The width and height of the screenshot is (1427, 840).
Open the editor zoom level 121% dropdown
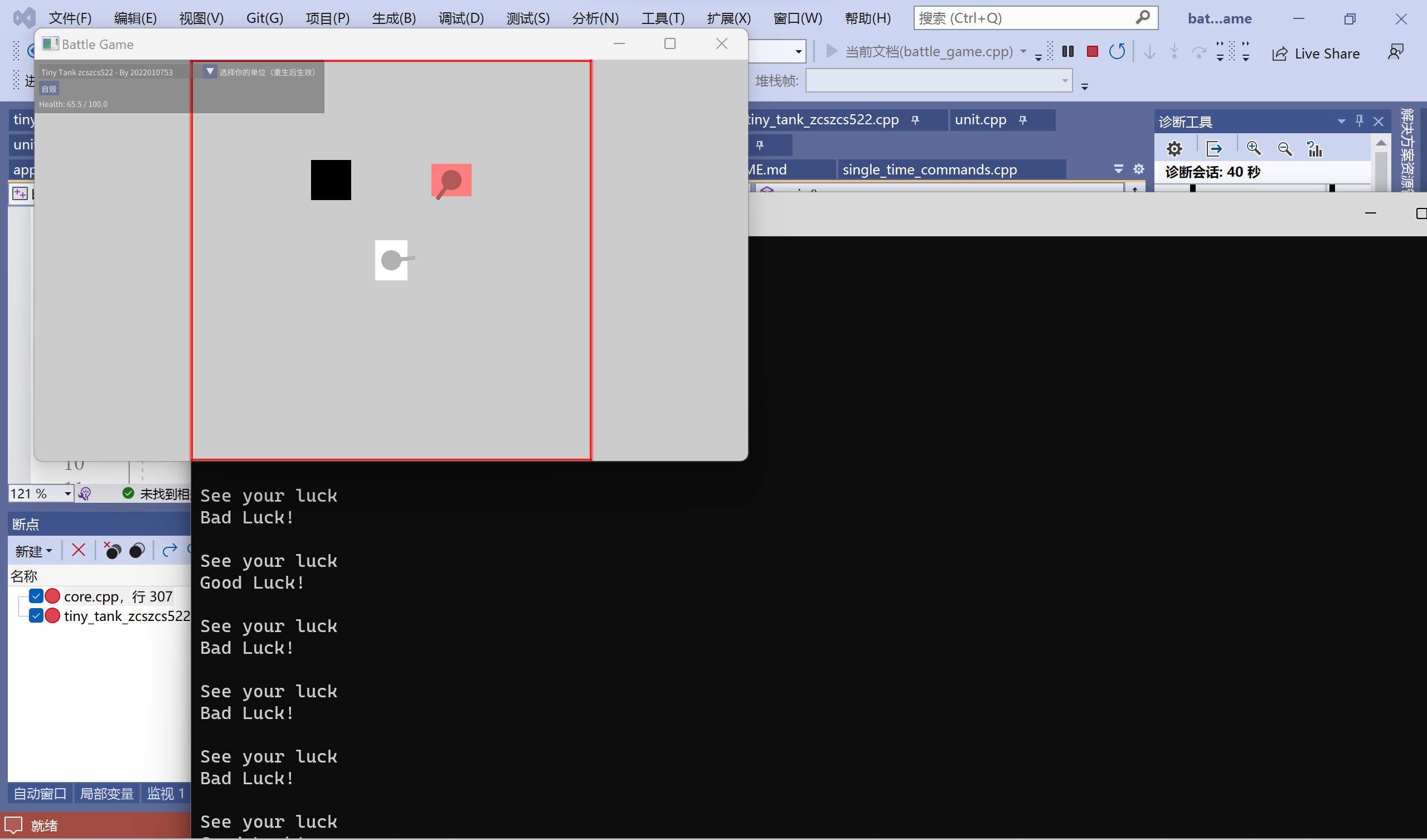(66, 493)
